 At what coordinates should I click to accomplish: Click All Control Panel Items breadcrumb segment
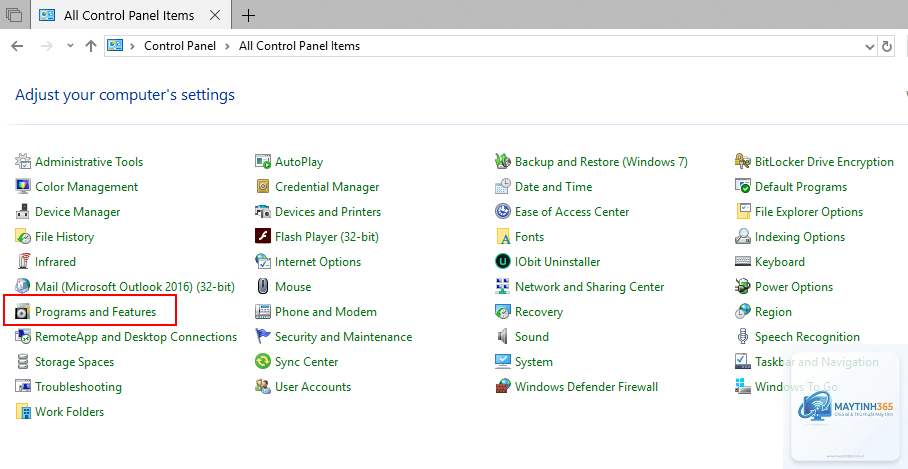tap(299, 46)
